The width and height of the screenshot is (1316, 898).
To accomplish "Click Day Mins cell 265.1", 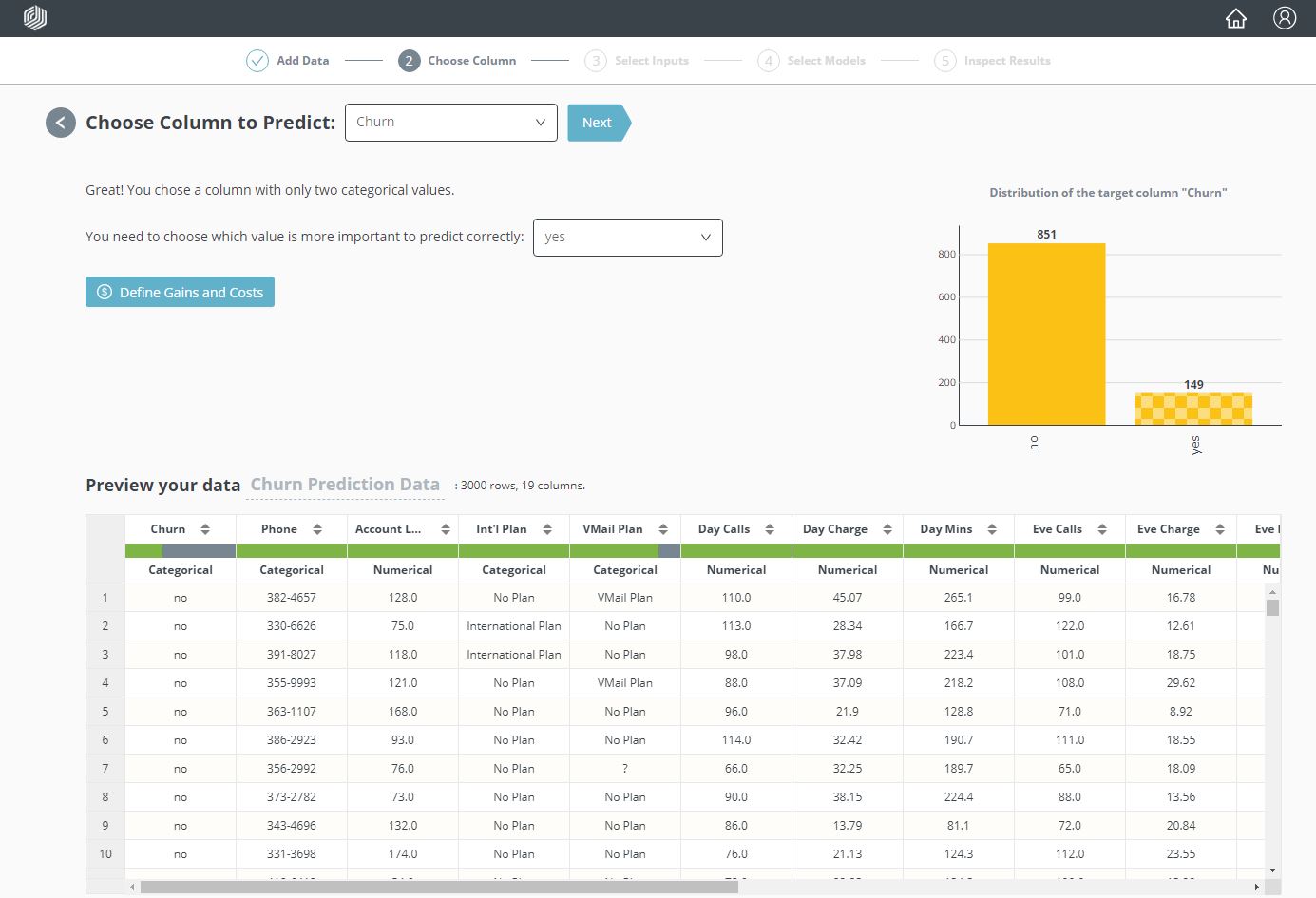I will (959, 598).
